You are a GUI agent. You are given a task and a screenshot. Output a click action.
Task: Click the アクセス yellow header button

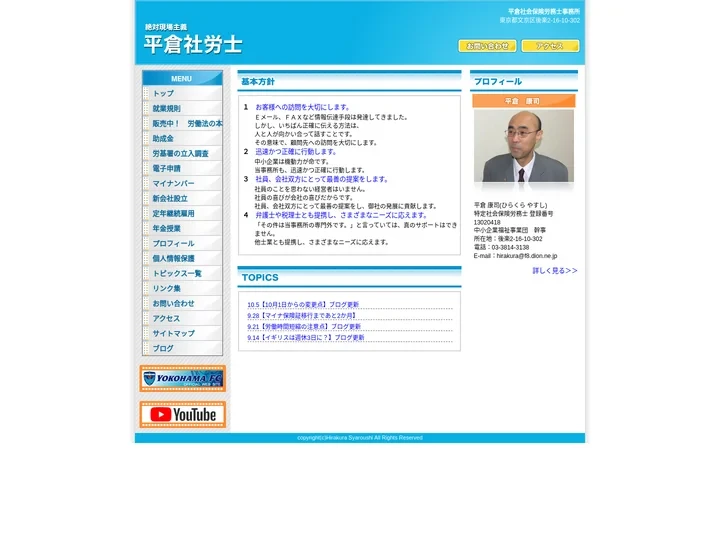(x=550, y=46)
